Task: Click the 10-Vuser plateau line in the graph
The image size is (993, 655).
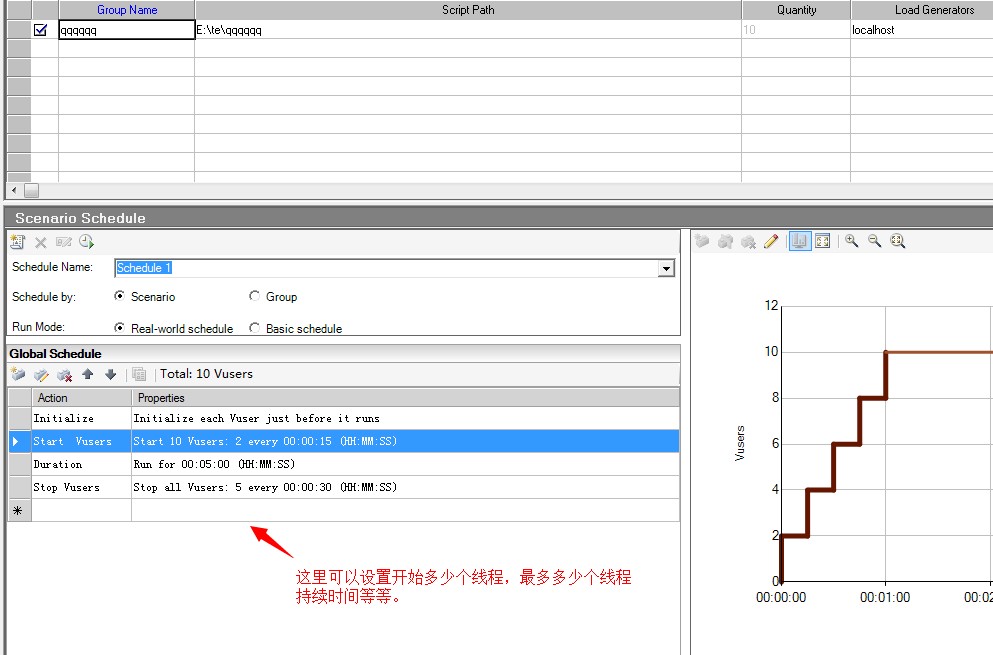Action: click(939, 352)
